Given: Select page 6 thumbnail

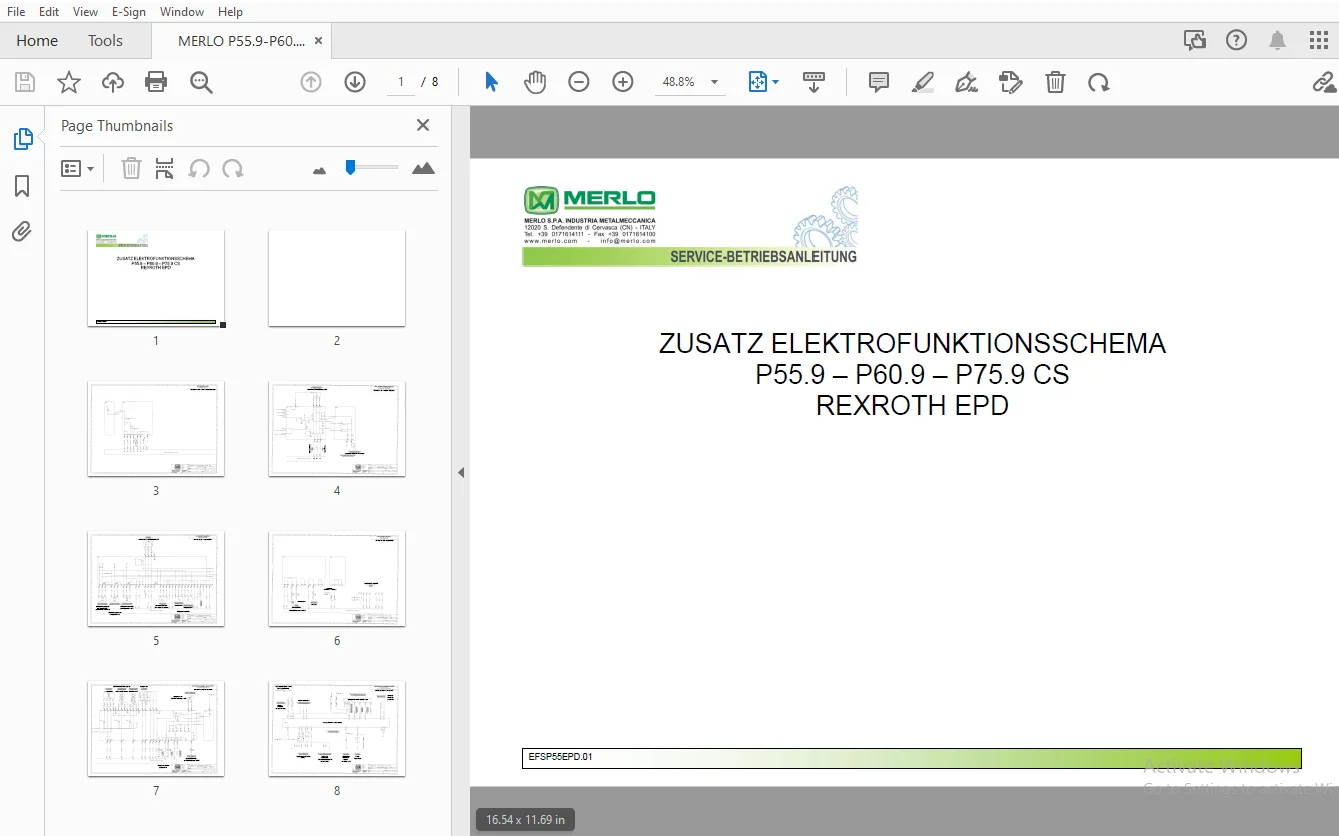Looking at the screenshot, I should [337, 578].
